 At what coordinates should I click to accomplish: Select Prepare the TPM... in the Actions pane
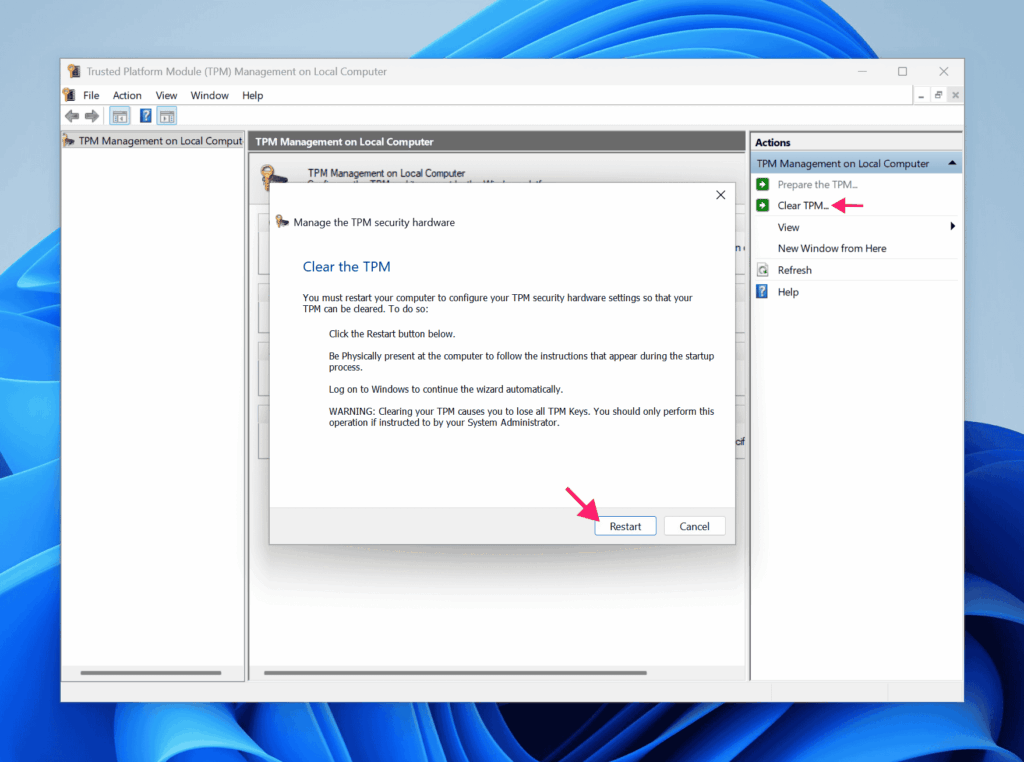click(818, 185)
